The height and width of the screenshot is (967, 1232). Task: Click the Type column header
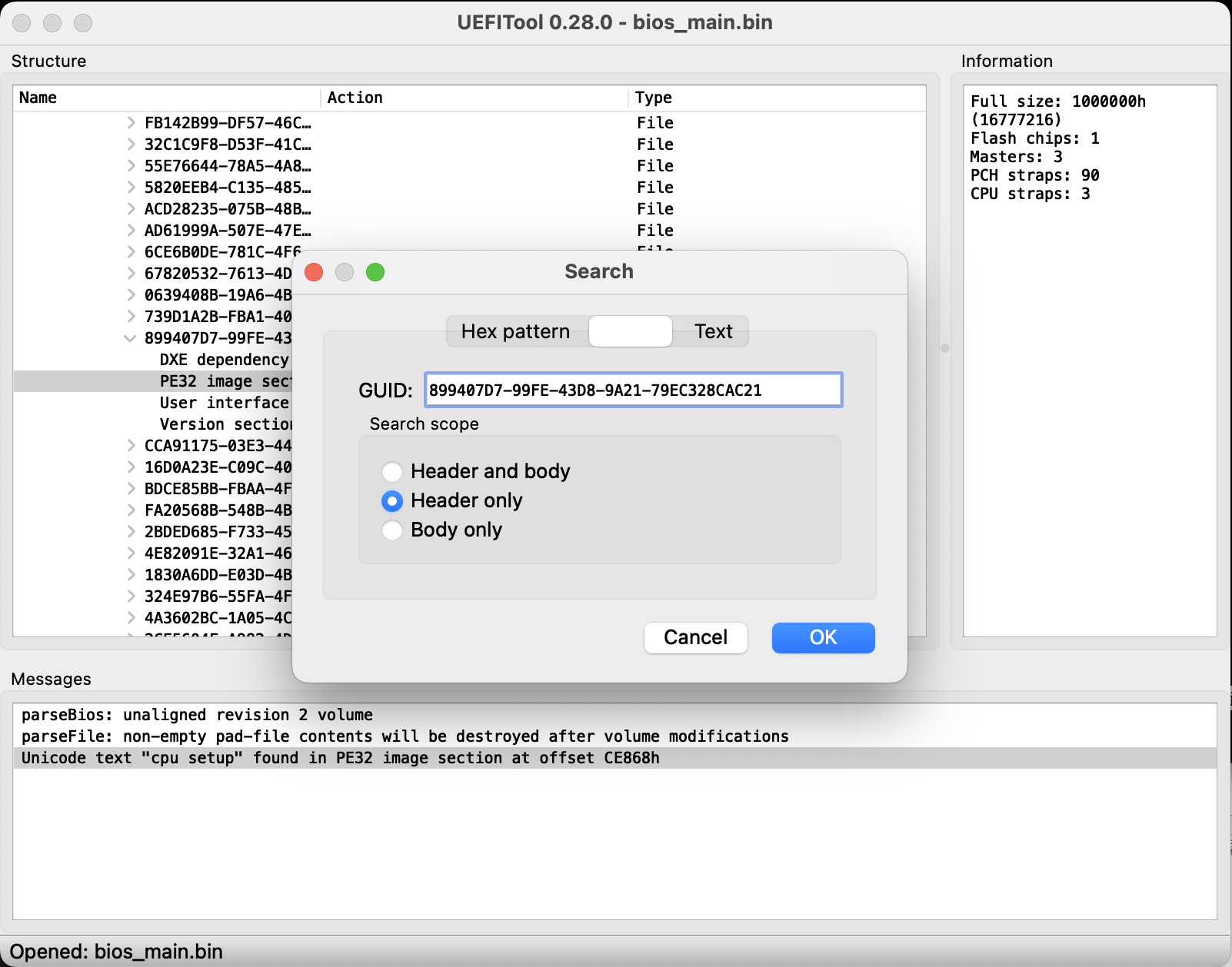tap(777, 98)
